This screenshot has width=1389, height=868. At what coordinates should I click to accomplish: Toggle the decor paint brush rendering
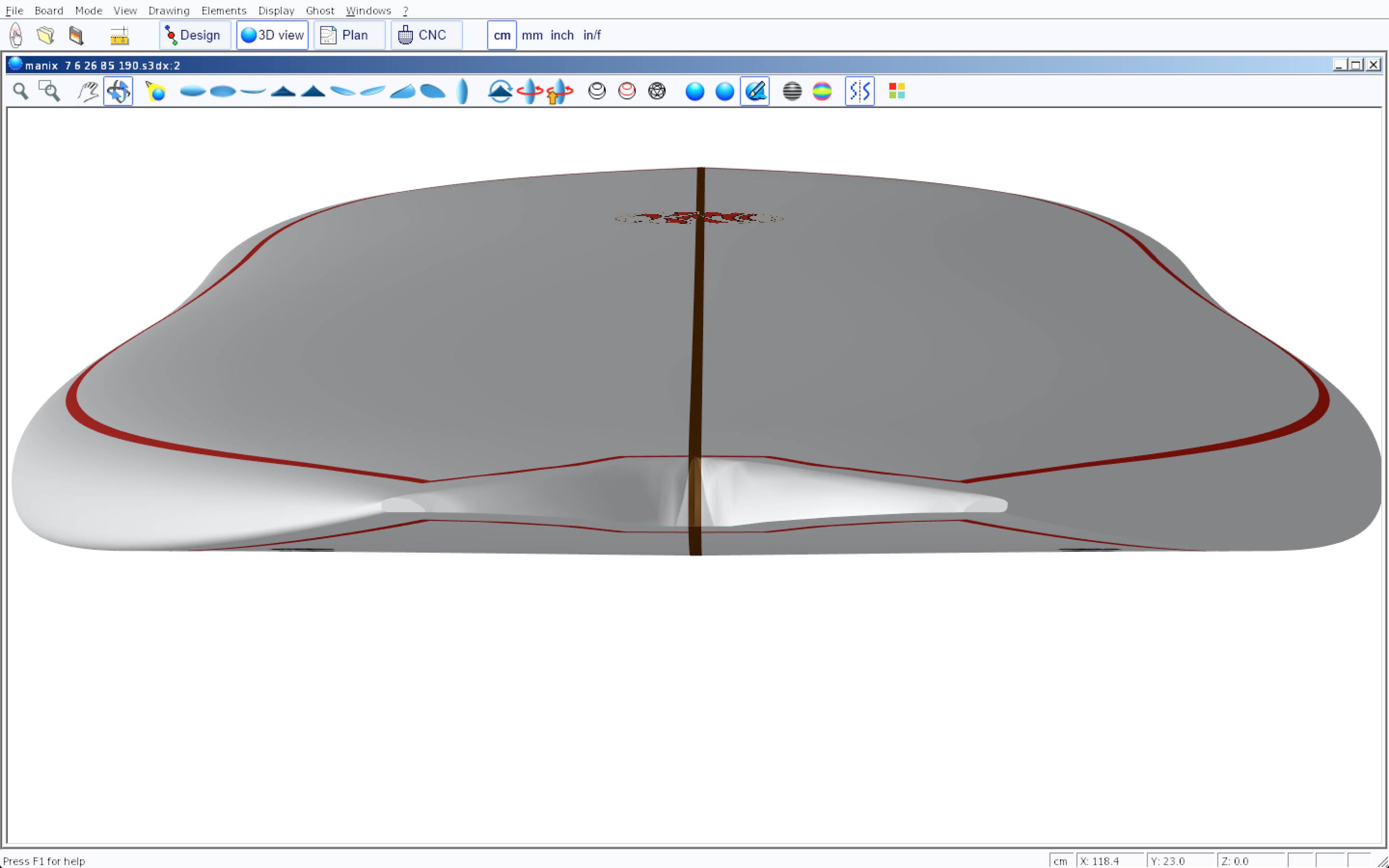755,91
